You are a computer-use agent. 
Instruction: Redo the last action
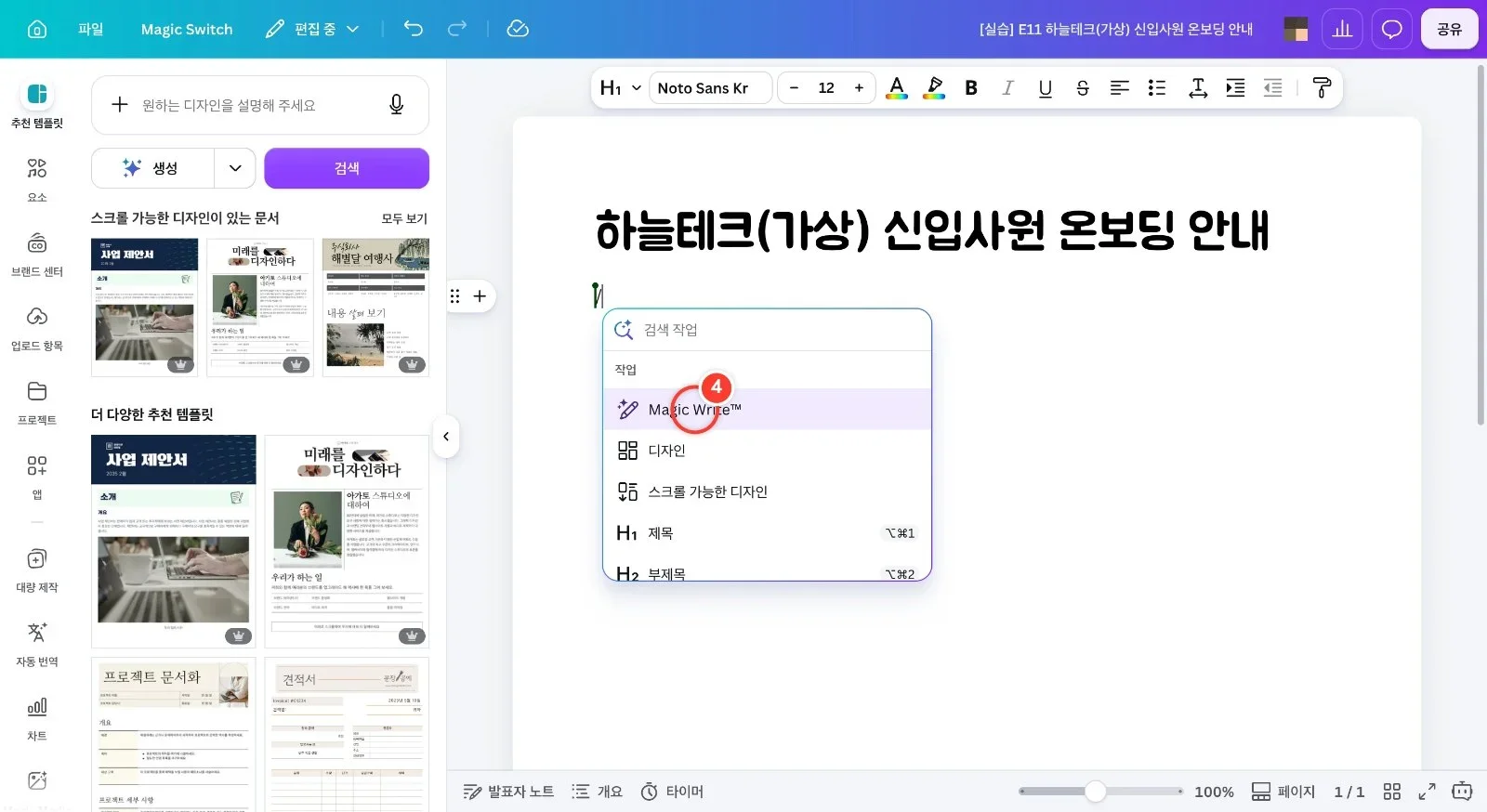[x=456, y=29]
